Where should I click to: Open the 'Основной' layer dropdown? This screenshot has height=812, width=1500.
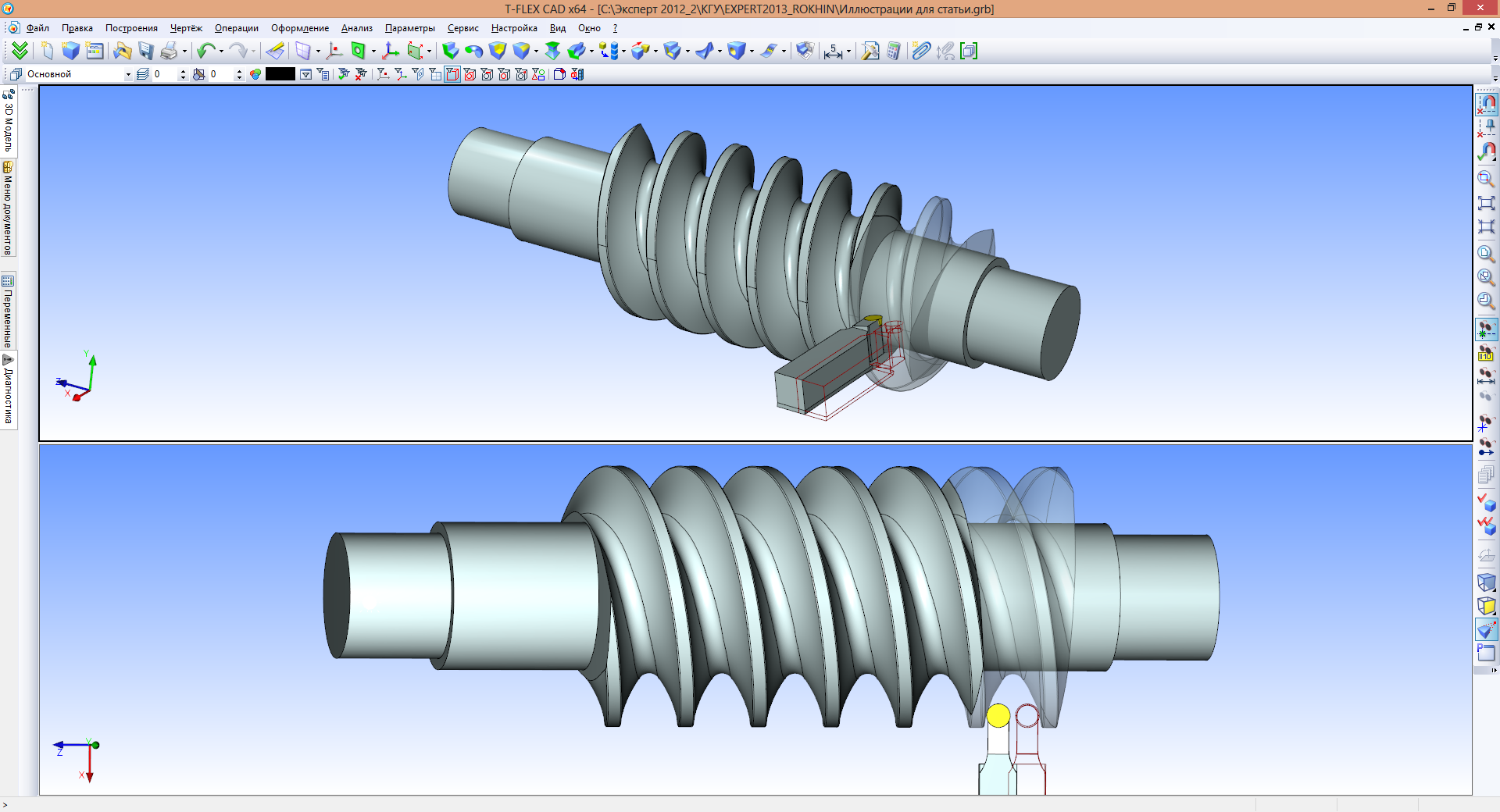[x=128, y=74]
